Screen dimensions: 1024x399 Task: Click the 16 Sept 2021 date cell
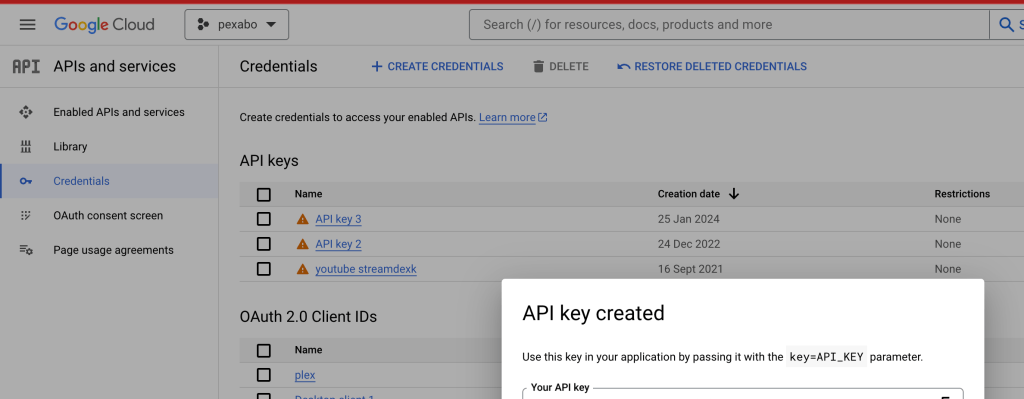[x=690, y=269]
